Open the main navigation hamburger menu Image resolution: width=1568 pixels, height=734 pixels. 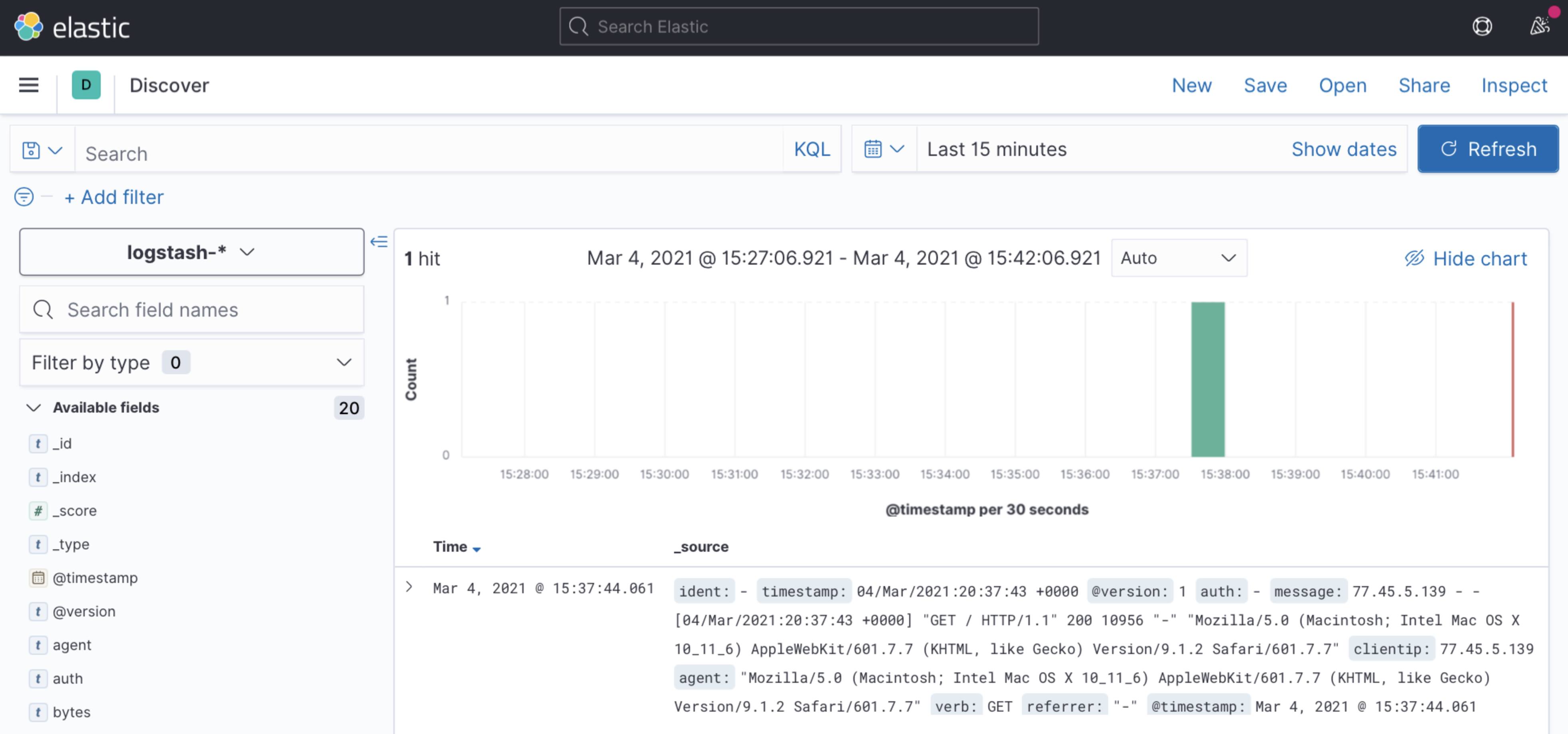[29, 85]
